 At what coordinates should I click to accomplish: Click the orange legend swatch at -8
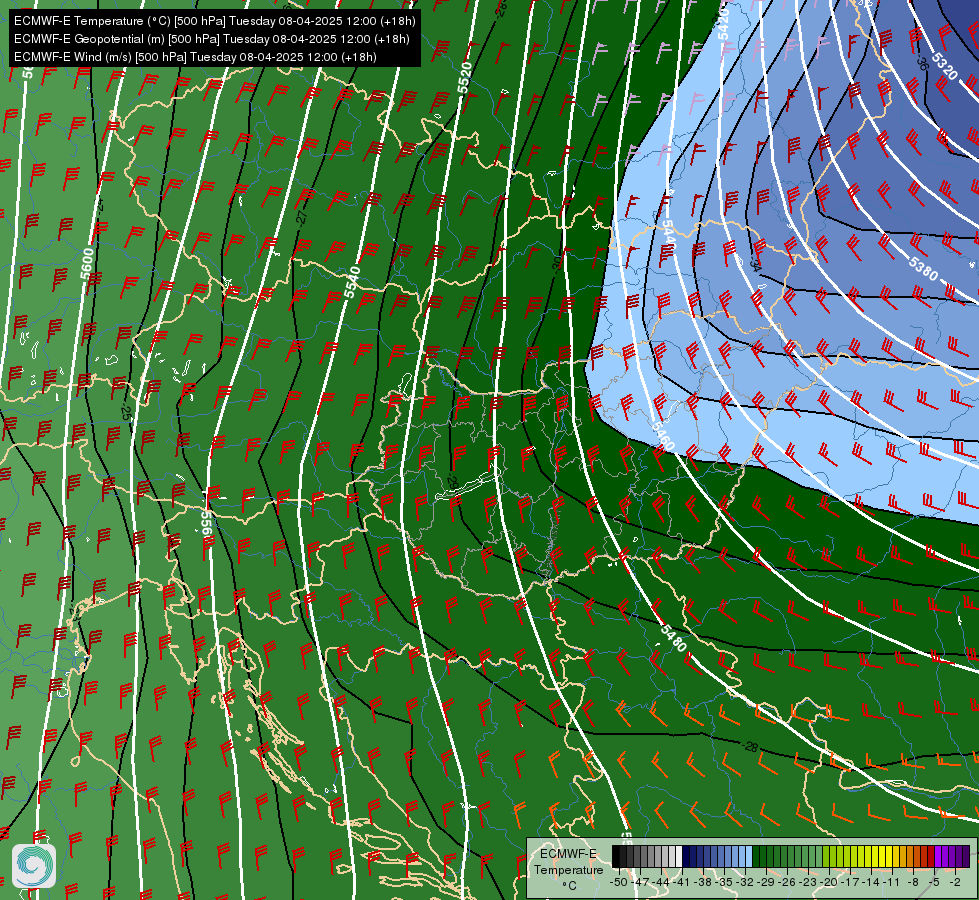coord(917,856)
